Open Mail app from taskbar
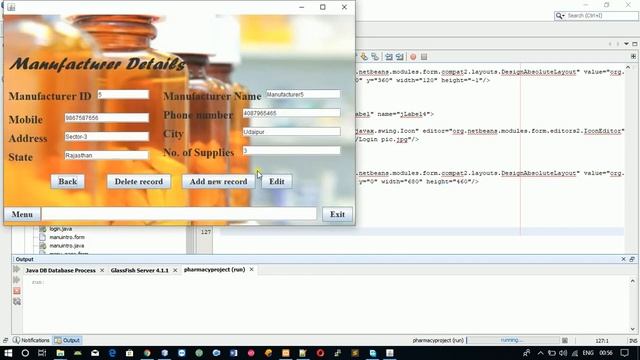640x360 pixels. coord(95,353)
